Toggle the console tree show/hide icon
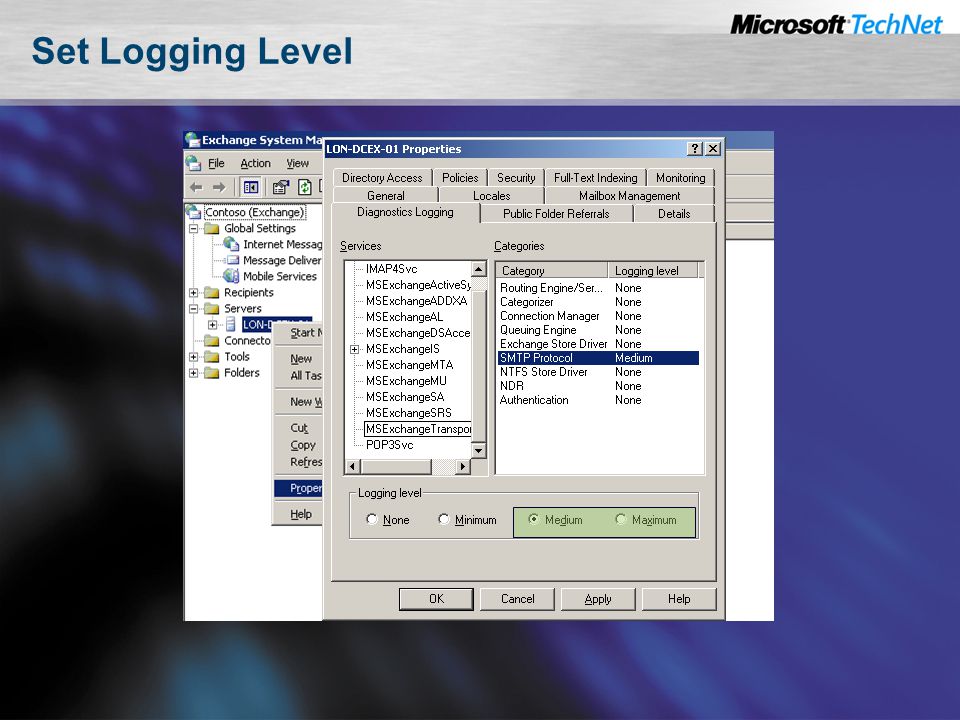 pyautogui.click(x=250, y=187)
